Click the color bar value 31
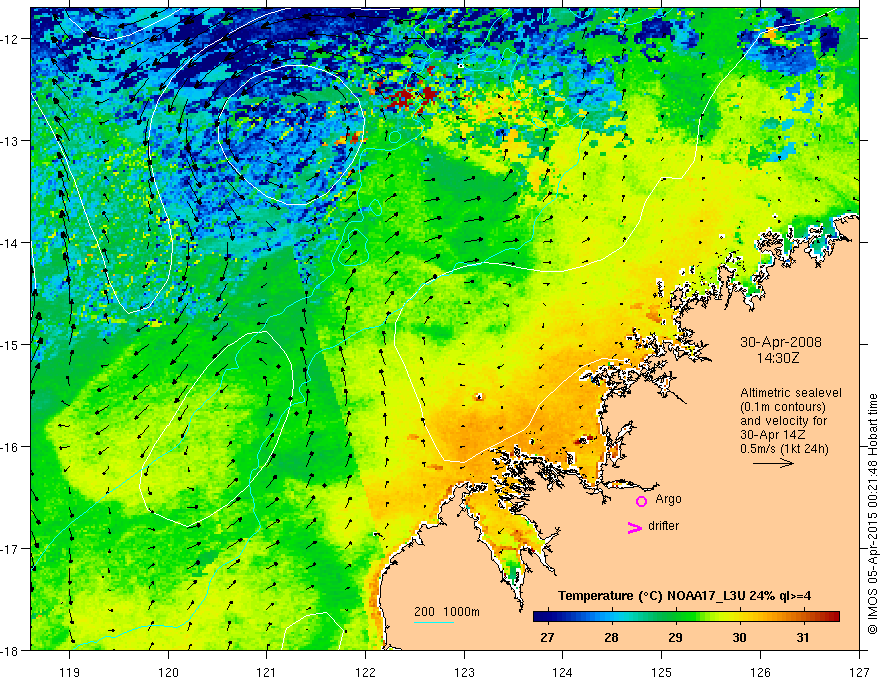 pos(803,637)
